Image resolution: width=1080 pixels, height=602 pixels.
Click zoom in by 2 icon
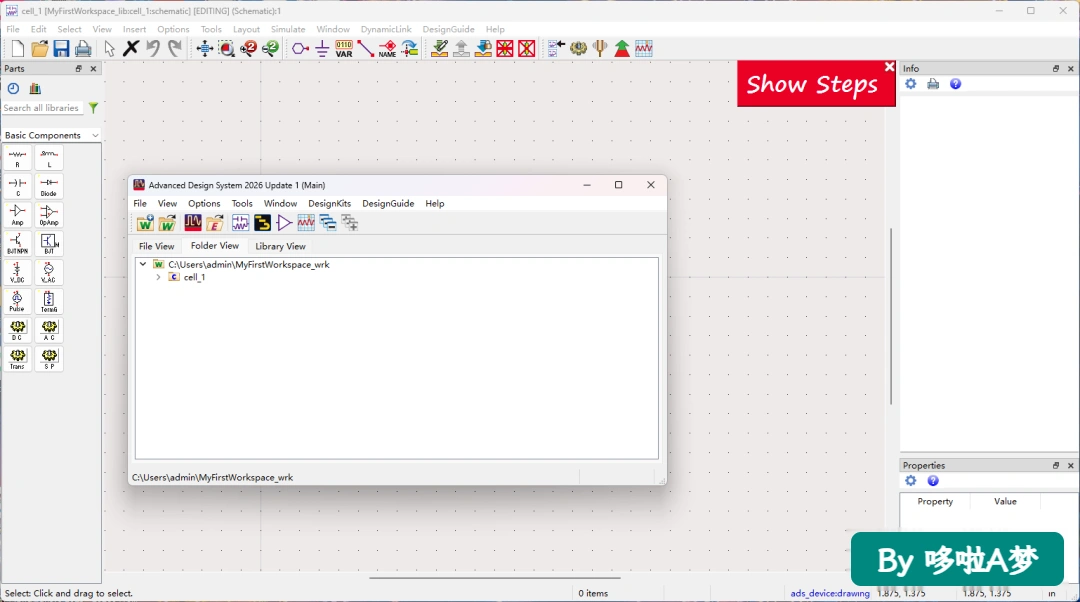coord(249,48)
